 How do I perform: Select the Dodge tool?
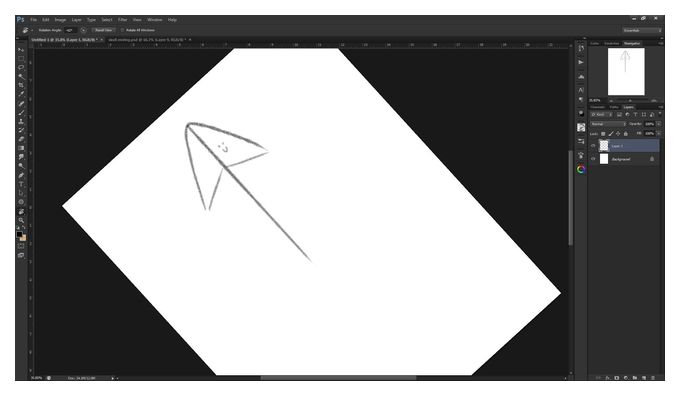point(21,166)
